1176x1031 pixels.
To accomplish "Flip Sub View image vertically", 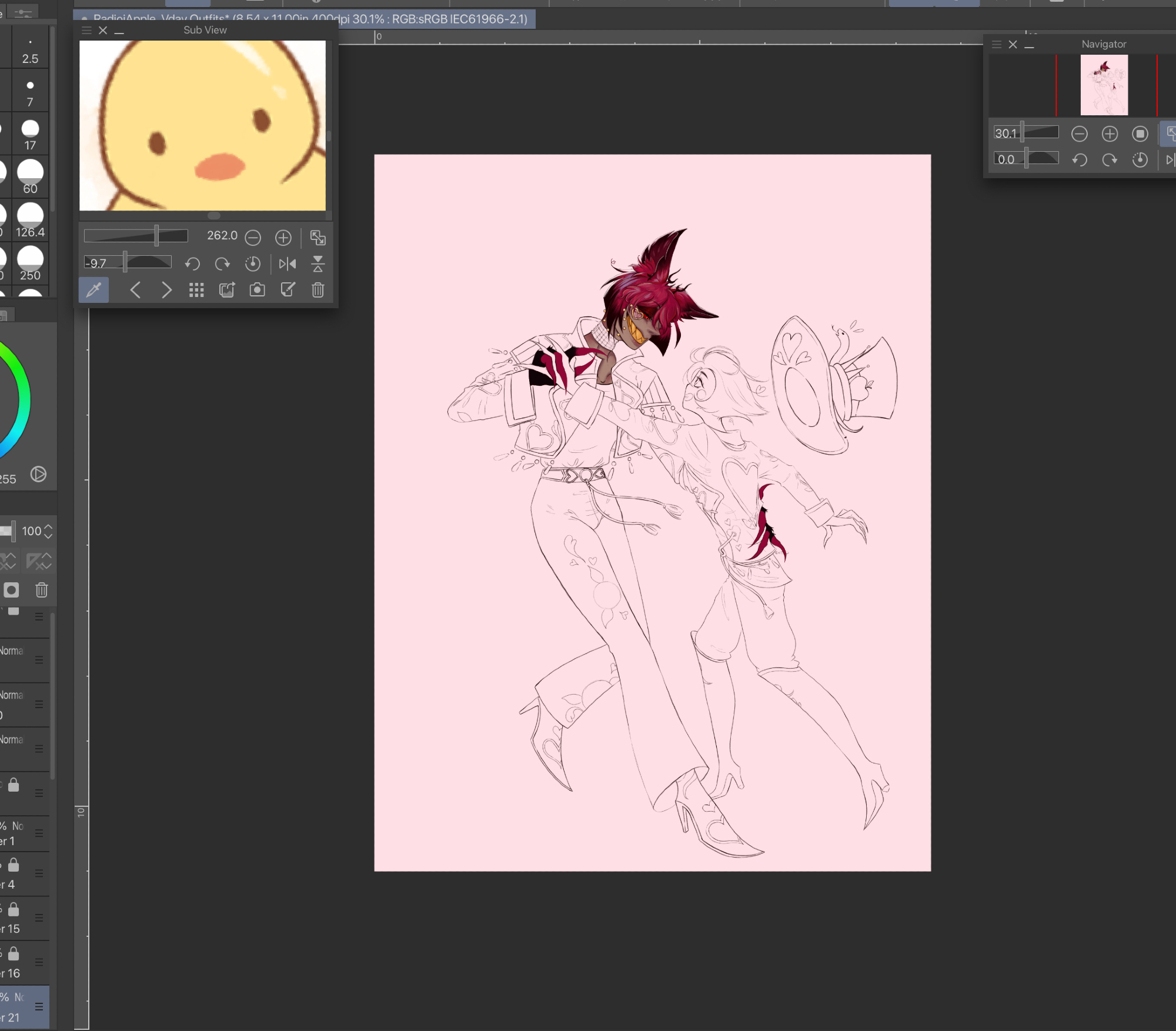I will [318, 263].
